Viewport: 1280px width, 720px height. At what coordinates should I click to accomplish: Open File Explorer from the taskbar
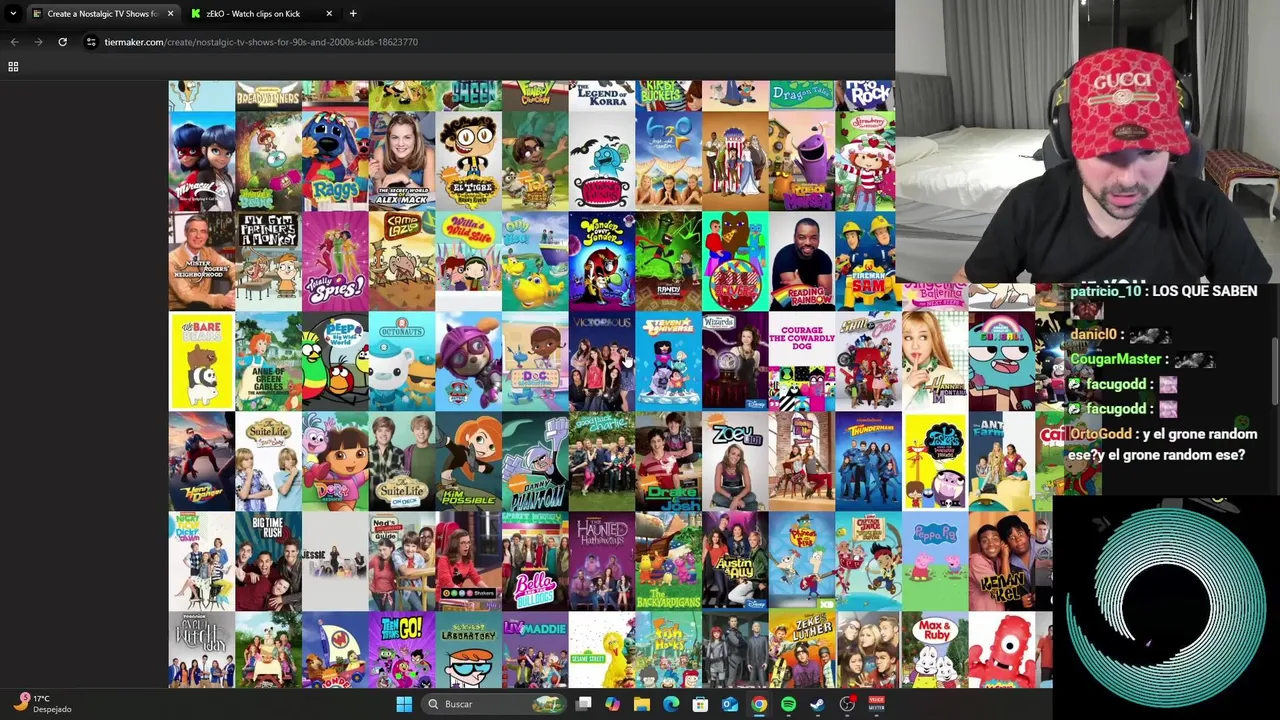click(642, 704)
